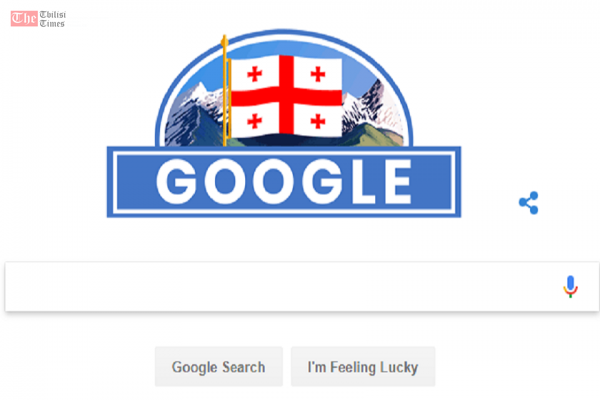This screenshot has width=600, height=400.
Task: Open the GOOGLE doodle blue banner
Action: coord(284,182)
